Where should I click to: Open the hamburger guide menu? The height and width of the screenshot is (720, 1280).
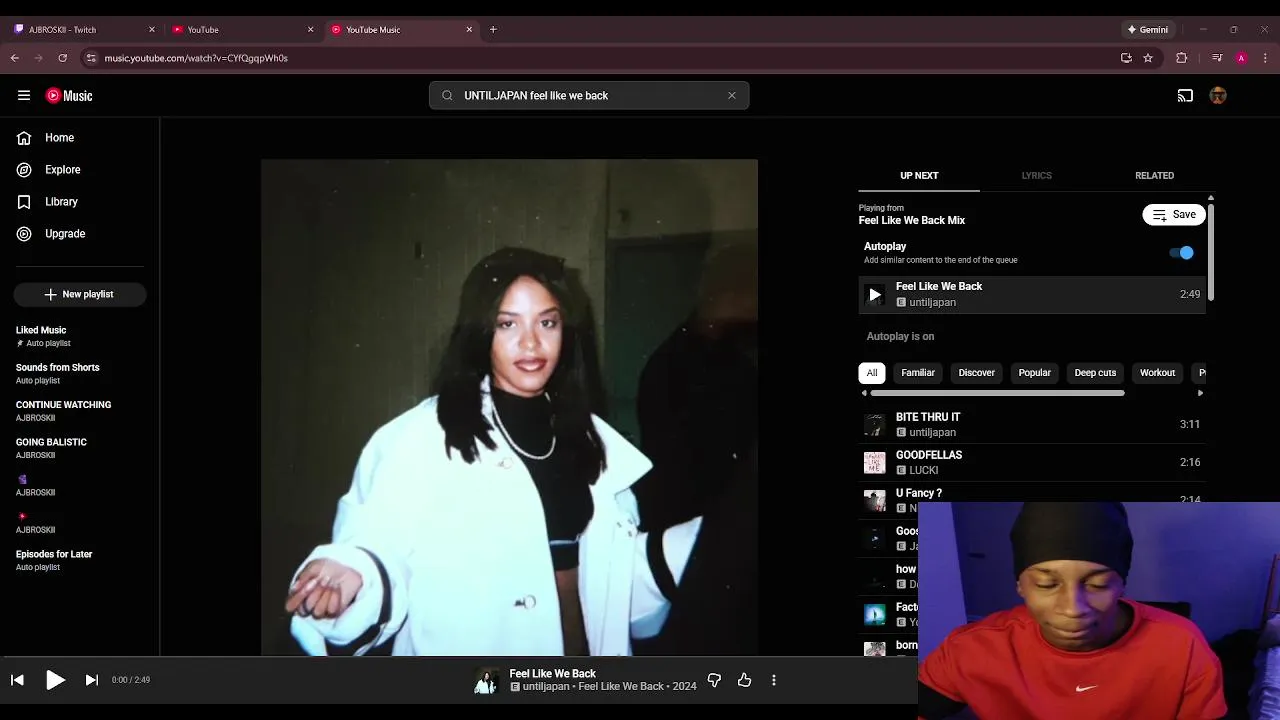[x=24, y=95]
